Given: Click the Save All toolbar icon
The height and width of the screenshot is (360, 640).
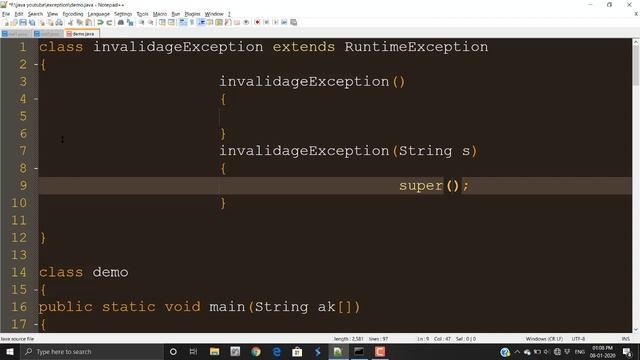Looking at the screenshot, I should (x=32, y=22).
